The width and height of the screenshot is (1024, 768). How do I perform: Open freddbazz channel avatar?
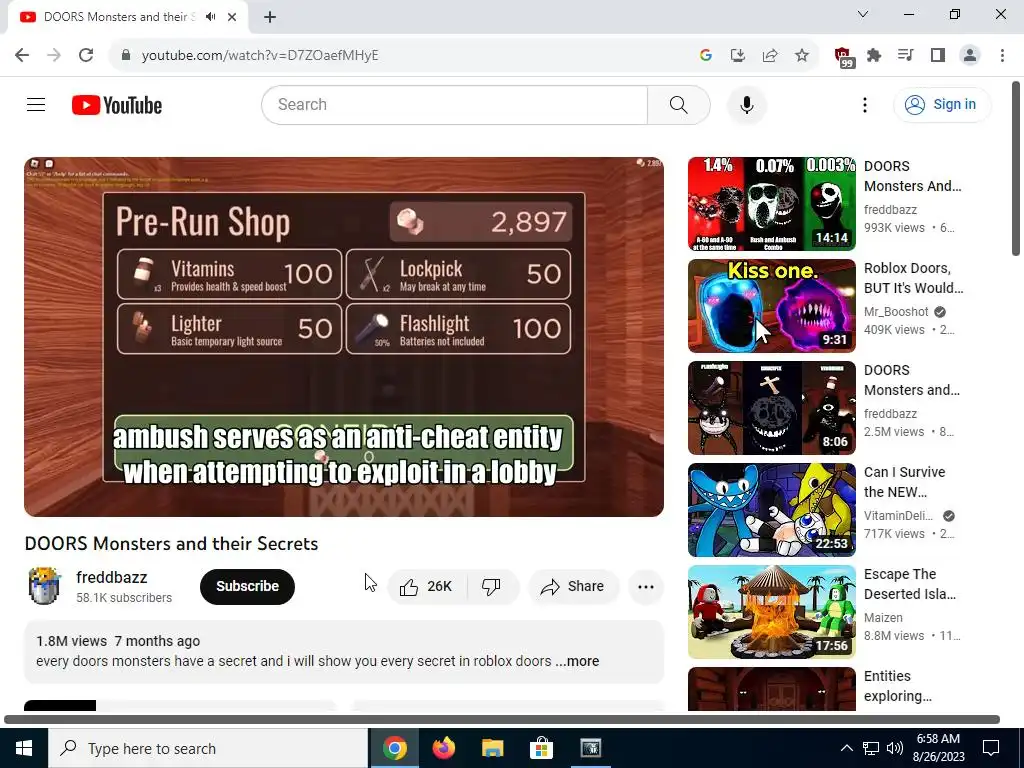[44, 586]
